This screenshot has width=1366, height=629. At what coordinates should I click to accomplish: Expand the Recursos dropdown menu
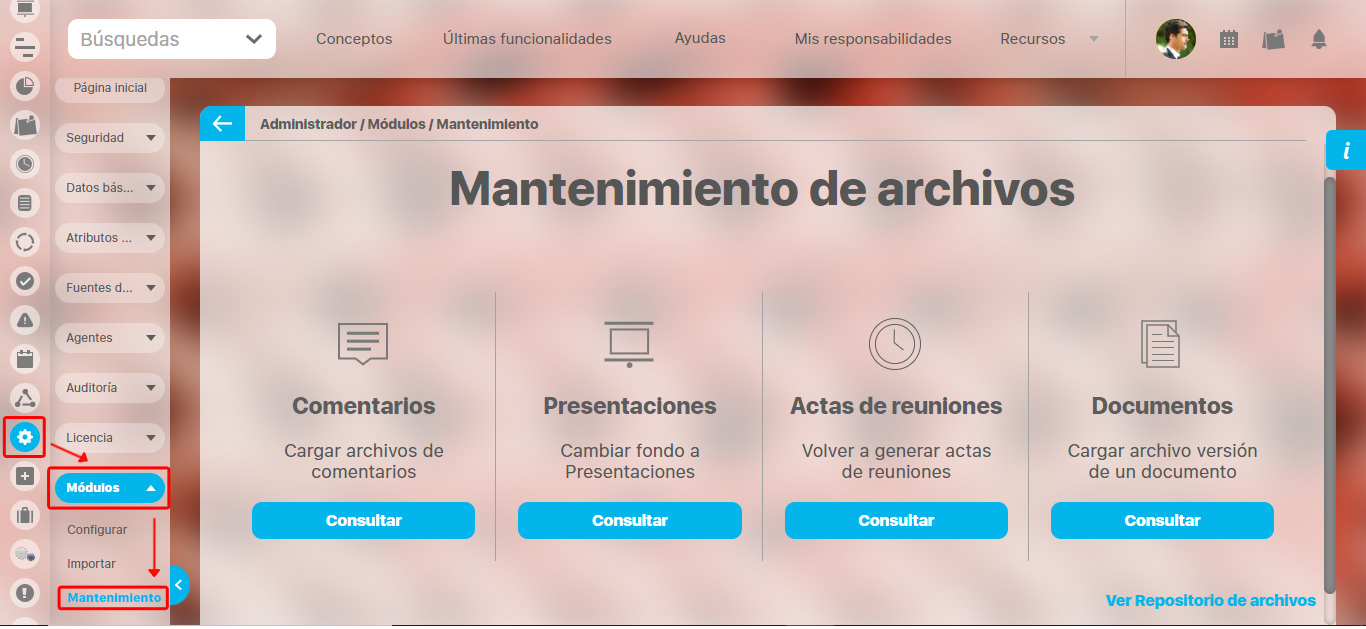pyautogui.click(x=1048, y=40)
